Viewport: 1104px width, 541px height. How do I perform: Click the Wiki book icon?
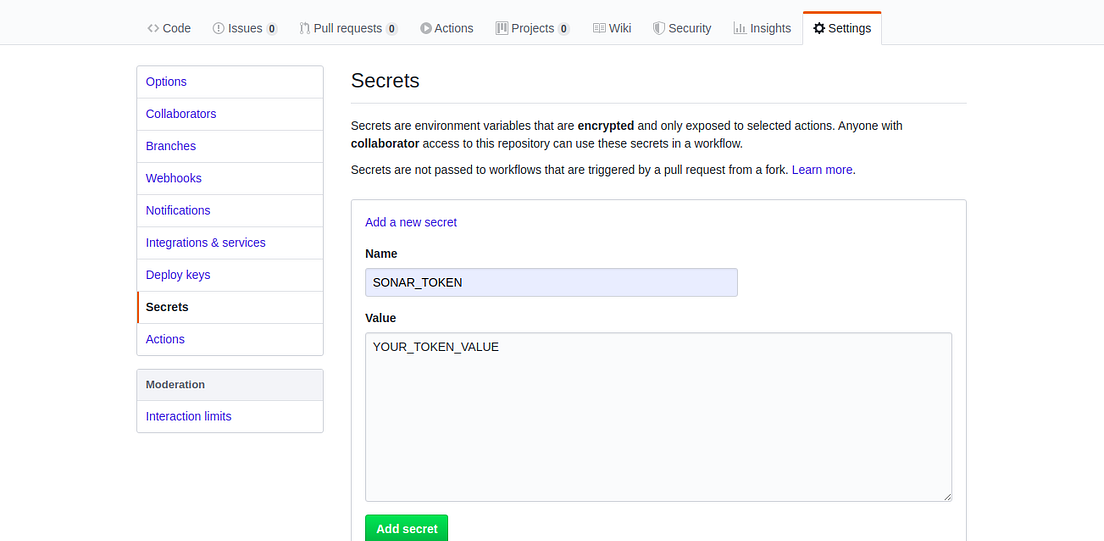[x=599, y=28]
